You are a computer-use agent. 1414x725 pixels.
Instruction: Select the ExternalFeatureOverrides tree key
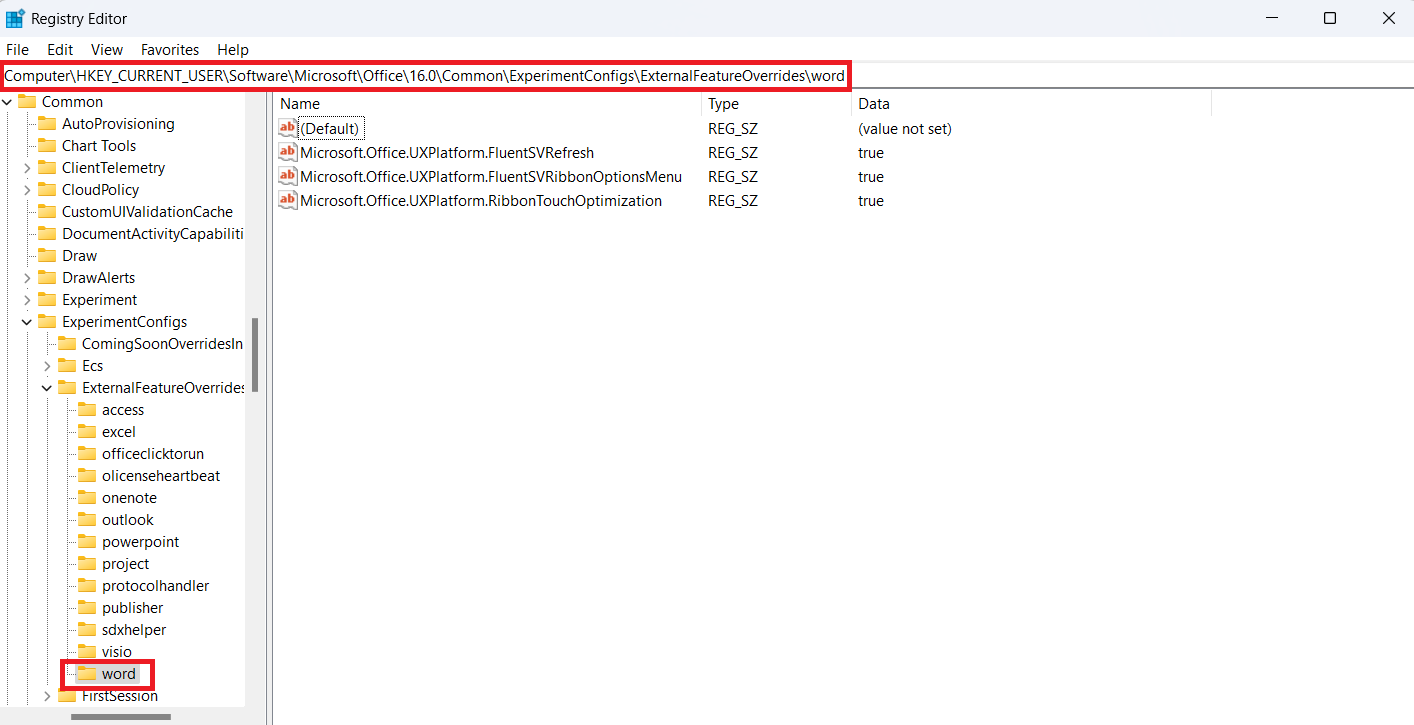click(x=163, y=388)
